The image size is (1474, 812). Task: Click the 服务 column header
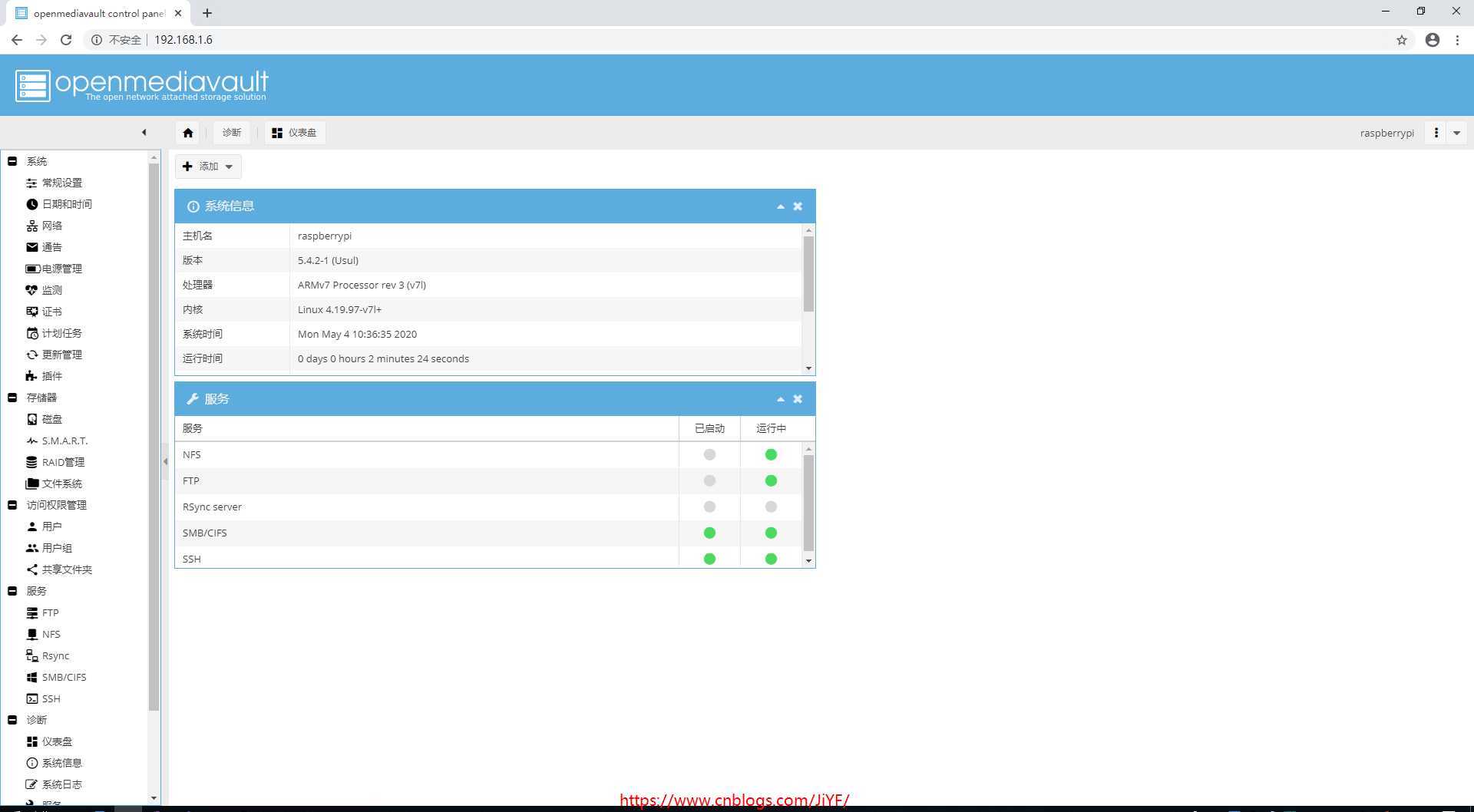point(427,428)
